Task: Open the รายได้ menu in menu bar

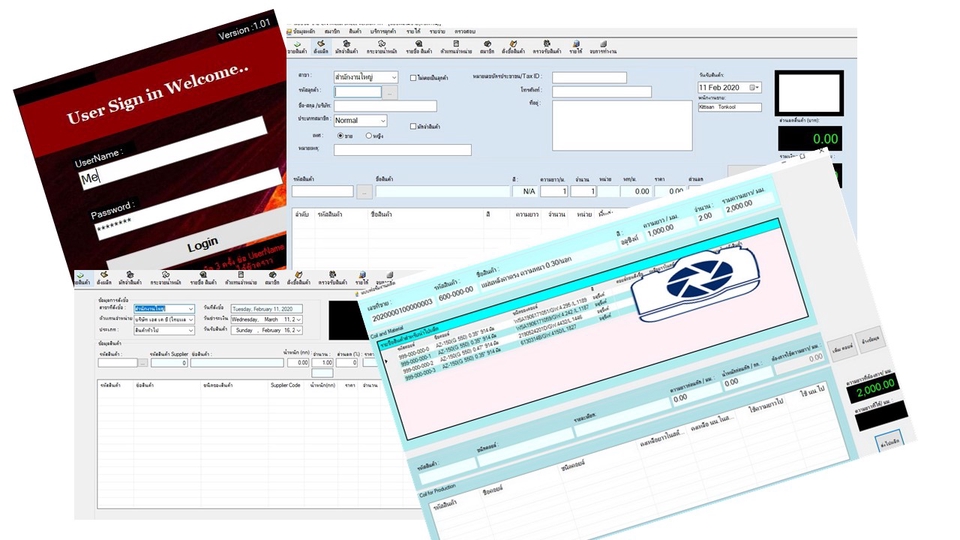Action: (413, 31)
